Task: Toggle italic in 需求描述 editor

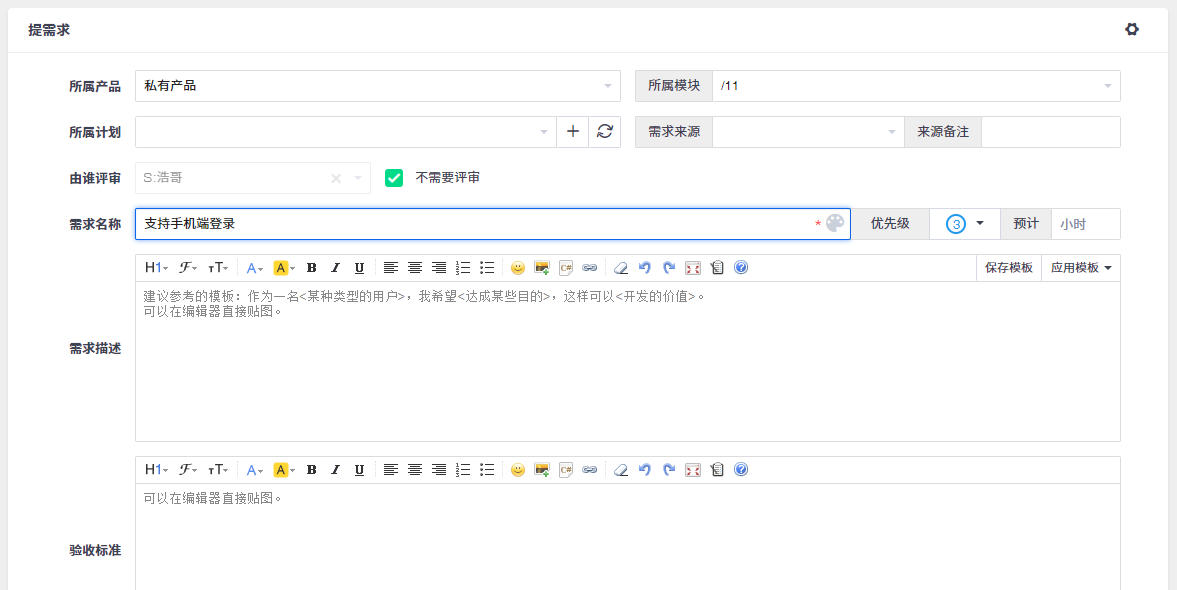Action: [336, 267]
